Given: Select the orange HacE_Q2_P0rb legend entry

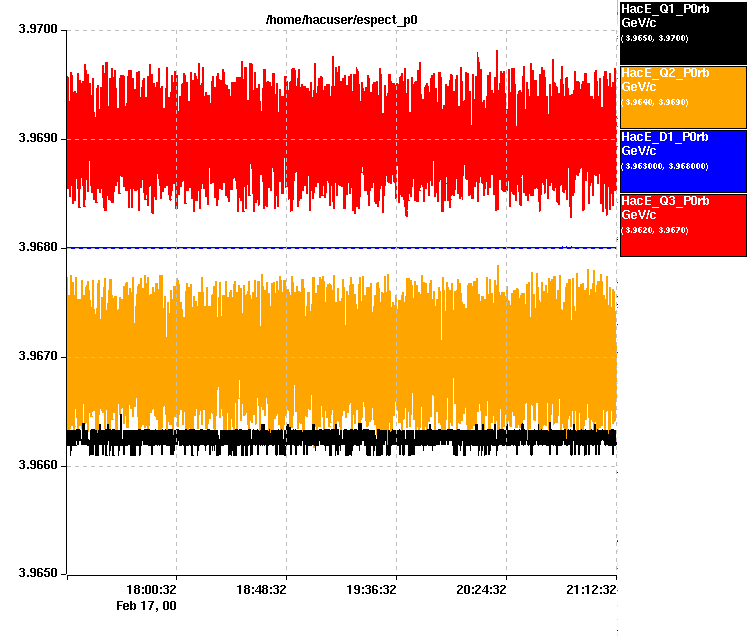Looking at the screenshot, I should [x=683, y=96].
